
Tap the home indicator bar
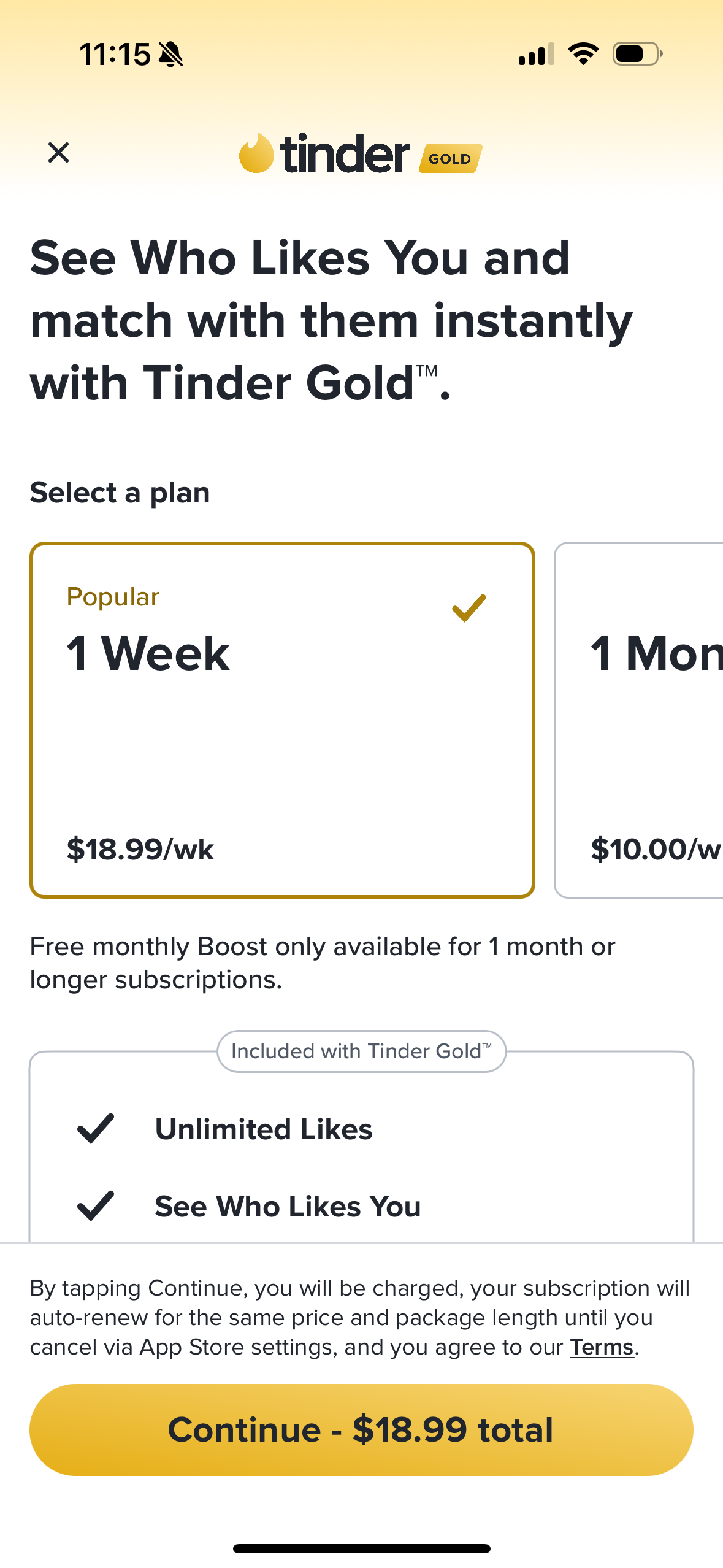pyautogui.click(x=361, y=1548)
